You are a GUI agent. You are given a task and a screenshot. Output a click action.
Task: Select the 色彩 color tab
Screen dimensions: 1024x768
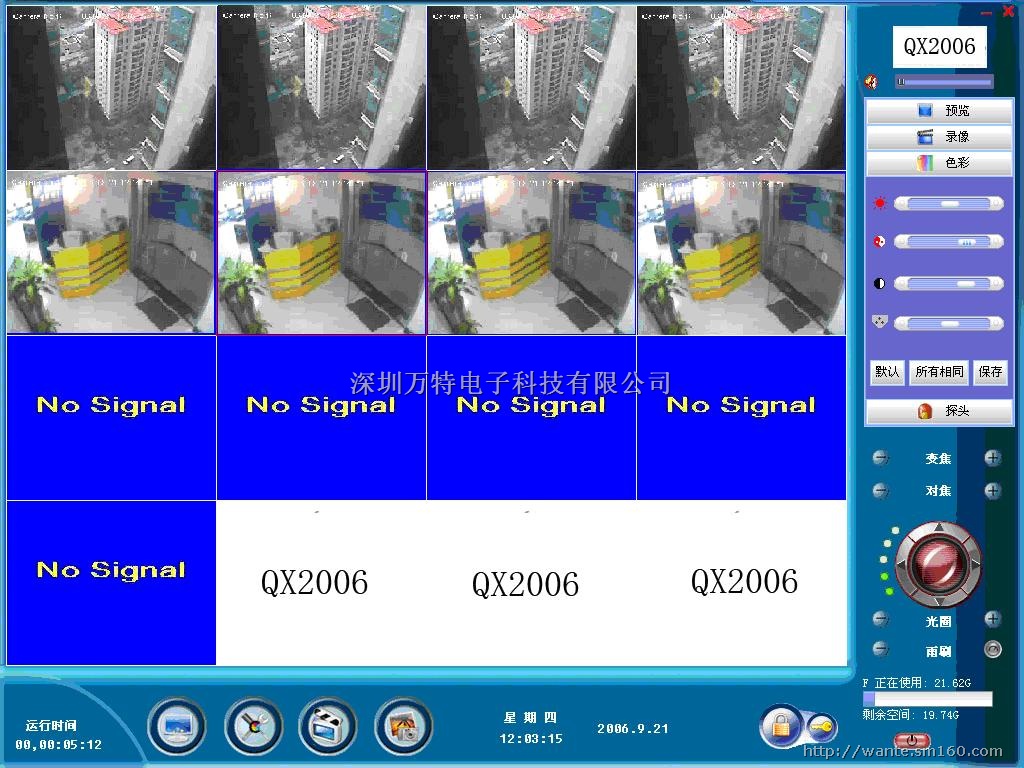tap(939, 162)
